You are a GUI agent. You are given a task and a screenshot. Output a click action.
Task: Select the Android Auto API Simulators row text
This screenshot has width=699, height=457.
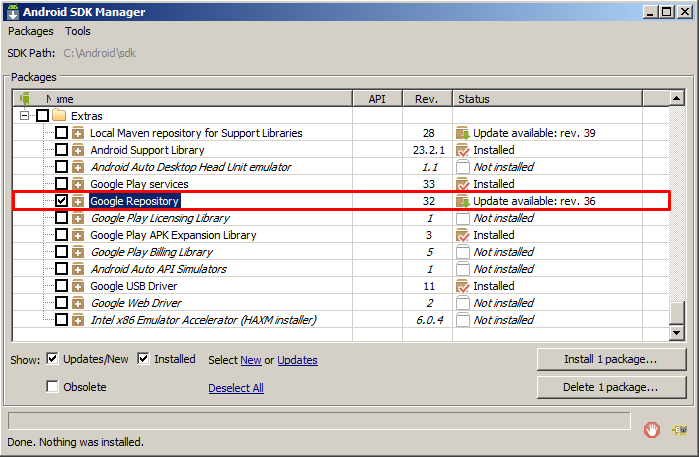pos(159,269)
